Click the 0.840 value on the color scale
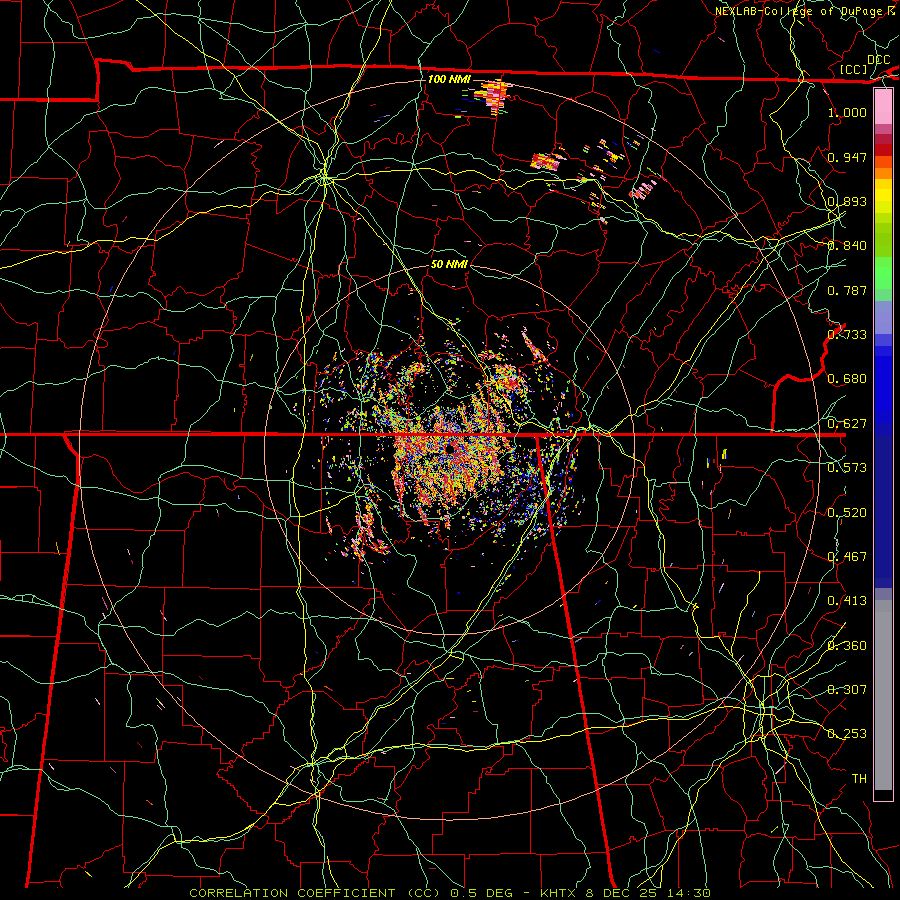The image size is (900, 900). [x=847, y=246]
